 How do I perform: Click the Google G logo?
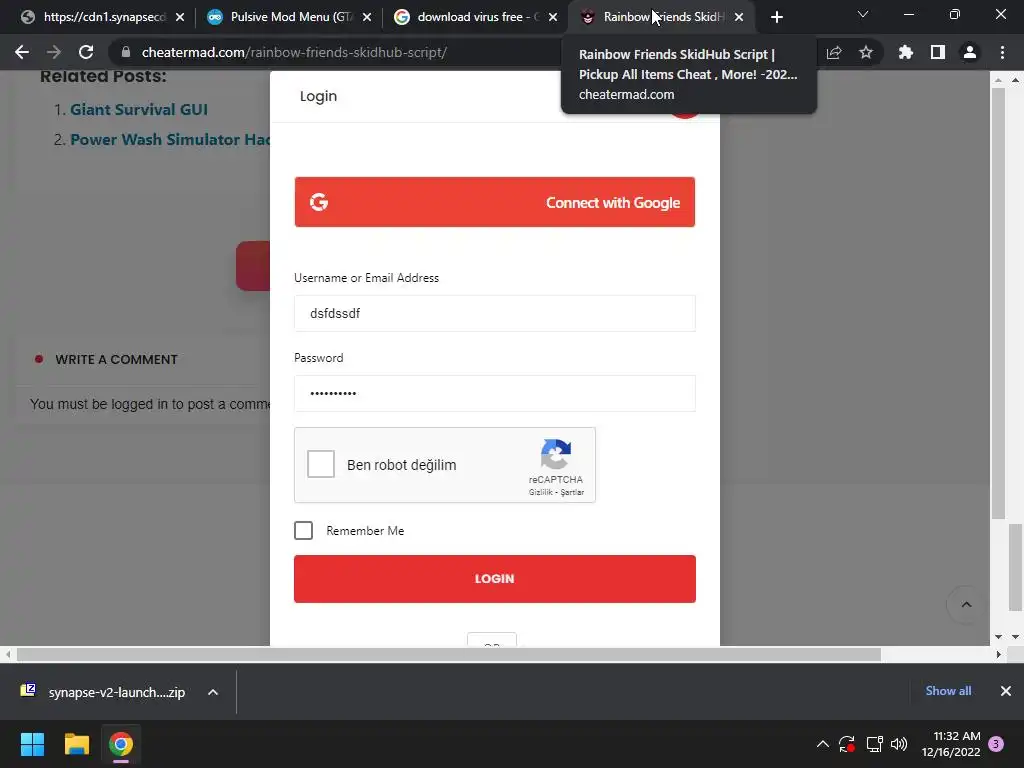click(x=319, y=202)
